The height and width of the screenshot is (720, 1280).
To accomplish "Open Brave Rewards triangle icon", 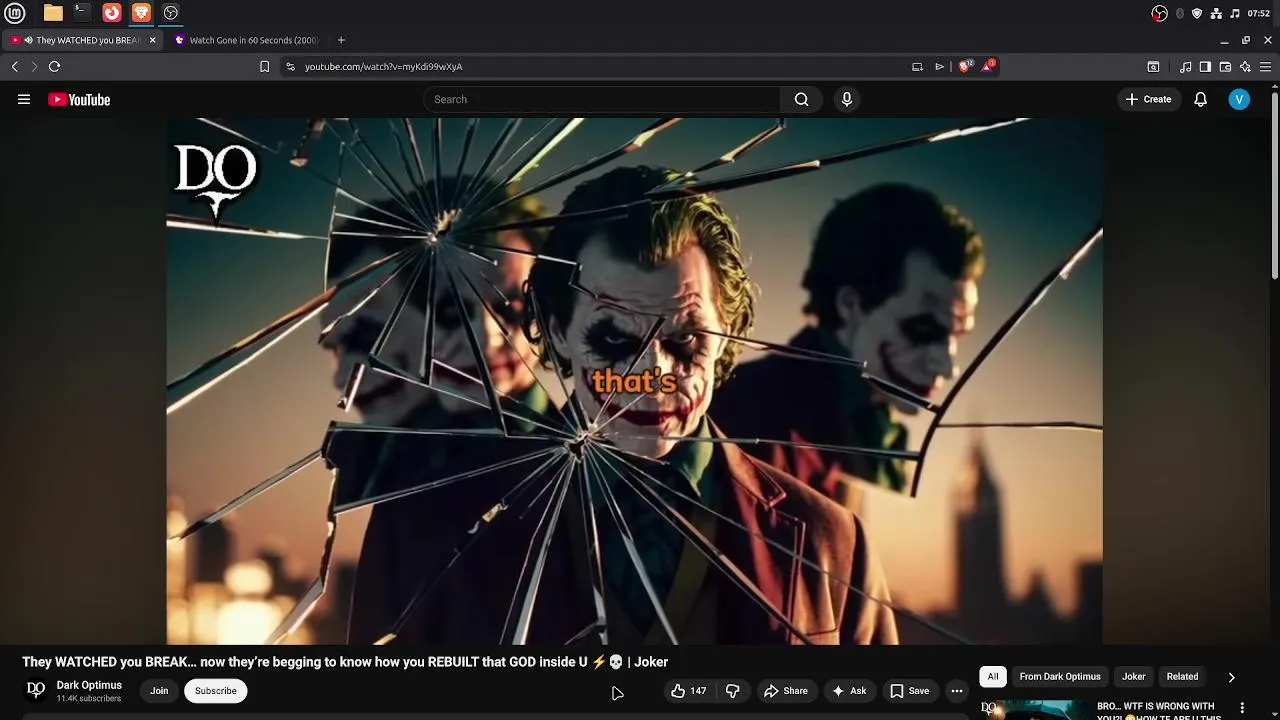I will (x=988, y=66).
